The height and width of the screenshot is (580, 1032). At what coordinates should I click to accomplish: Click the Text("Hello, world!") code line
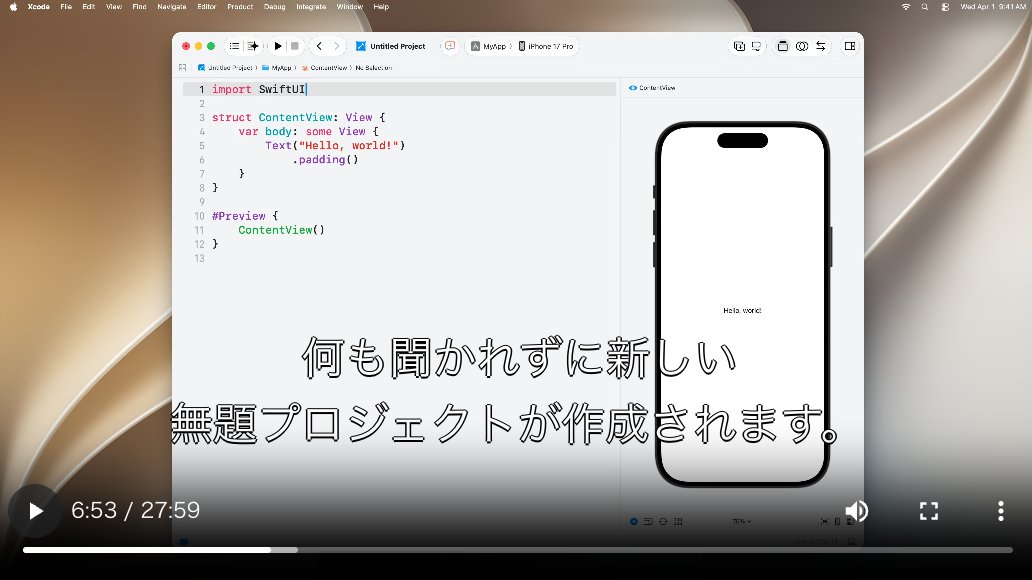[335, 145]
